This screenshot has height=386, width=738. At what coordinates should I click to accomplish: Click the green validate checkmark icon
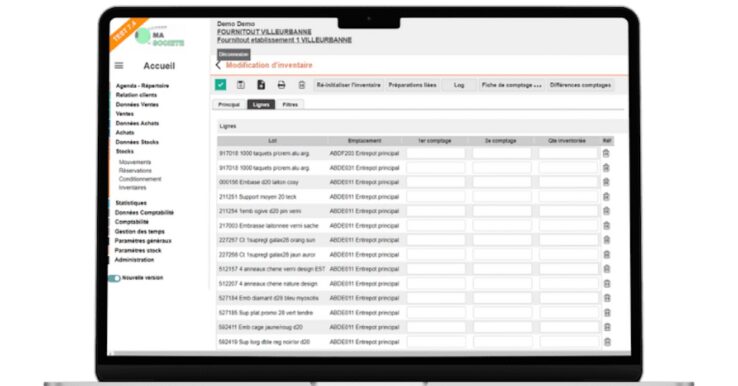pos(220,85)
